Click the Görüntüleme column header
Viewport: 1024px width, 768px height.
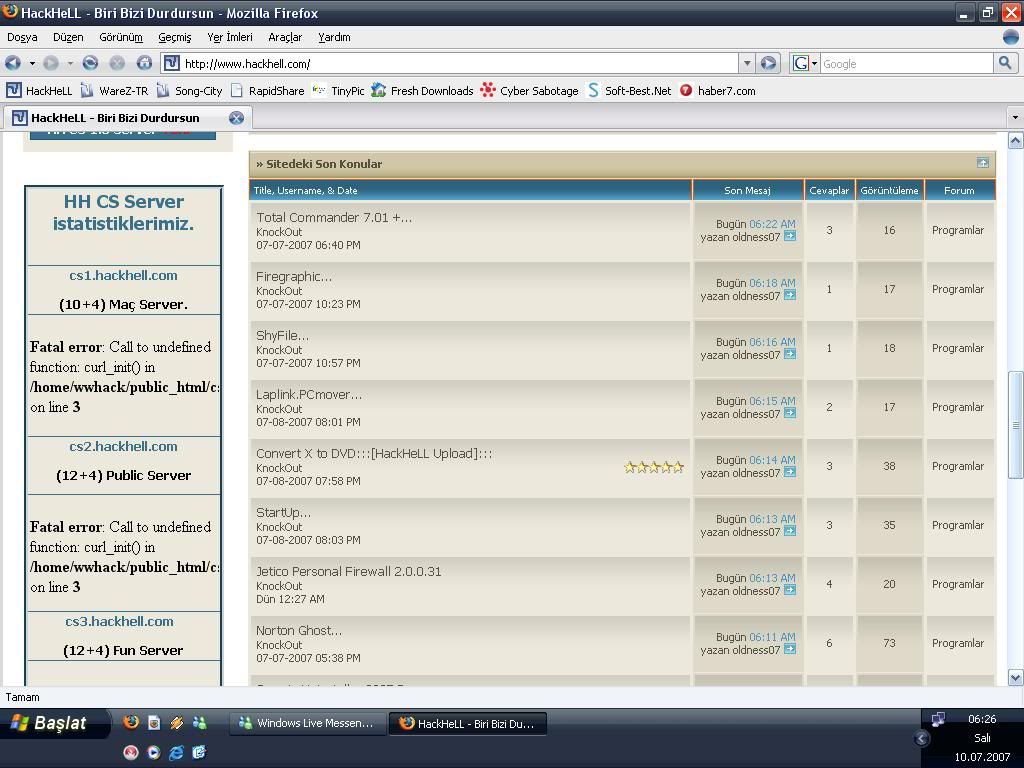click(x=889, y=190)
